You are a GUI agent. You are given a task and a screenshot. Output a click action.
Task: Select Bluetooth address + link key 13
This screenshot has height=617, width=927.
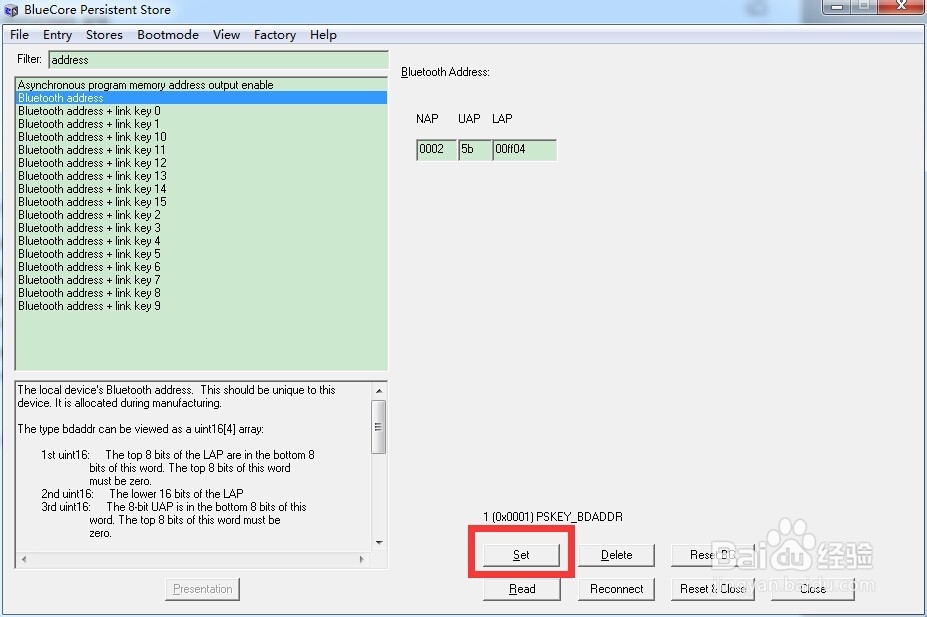201,176
